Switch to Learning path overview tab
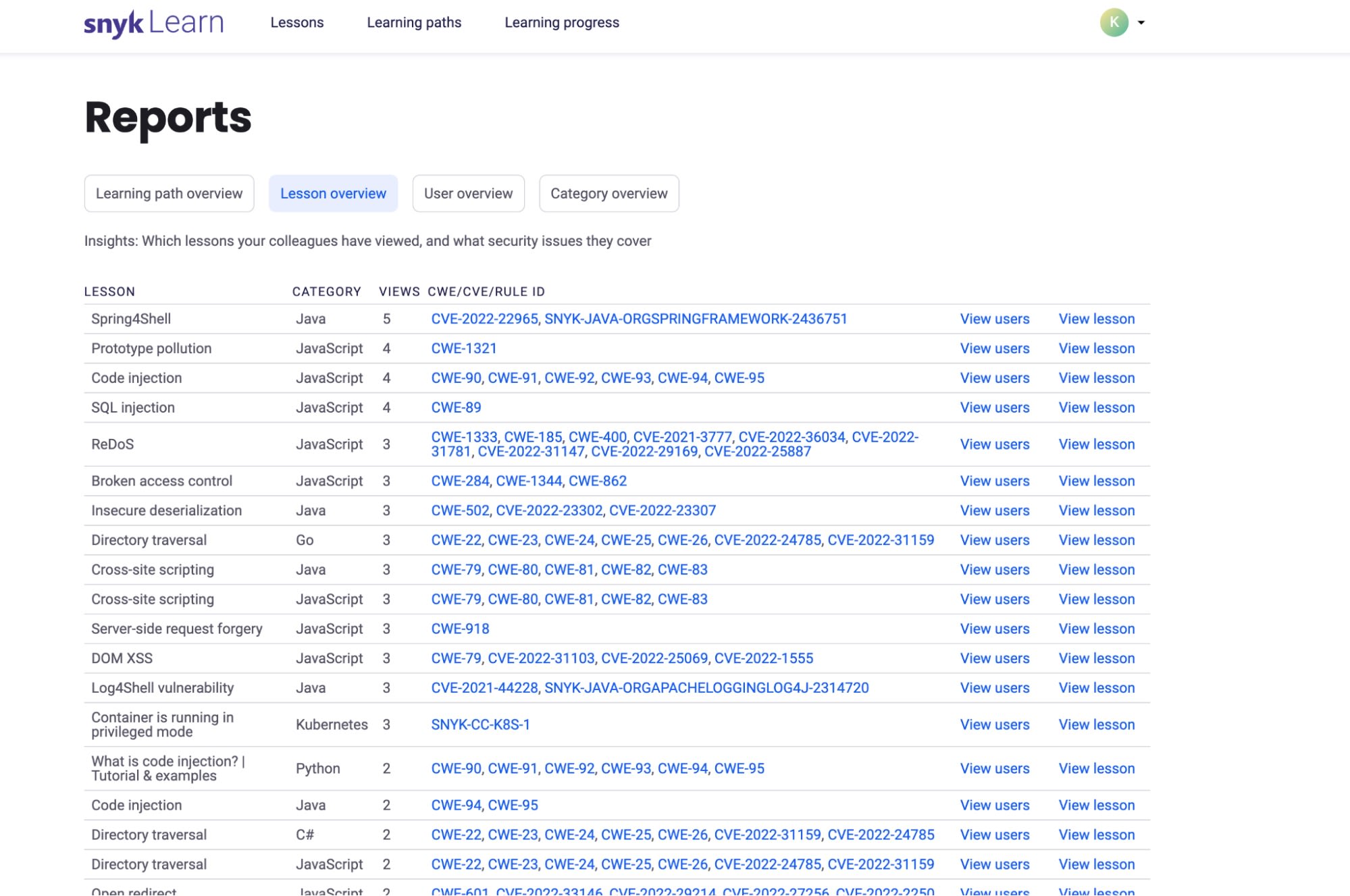 (169, 194)
